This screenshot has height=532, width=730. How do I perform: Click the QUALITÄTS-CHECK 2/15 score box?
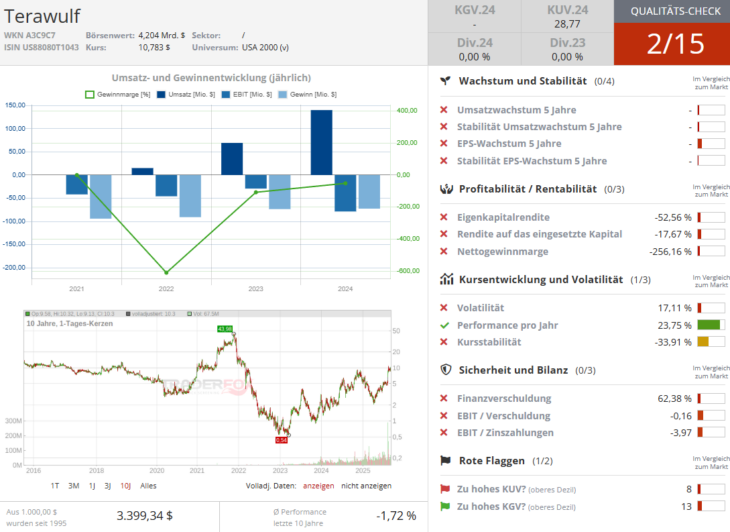tap(672, 33)
